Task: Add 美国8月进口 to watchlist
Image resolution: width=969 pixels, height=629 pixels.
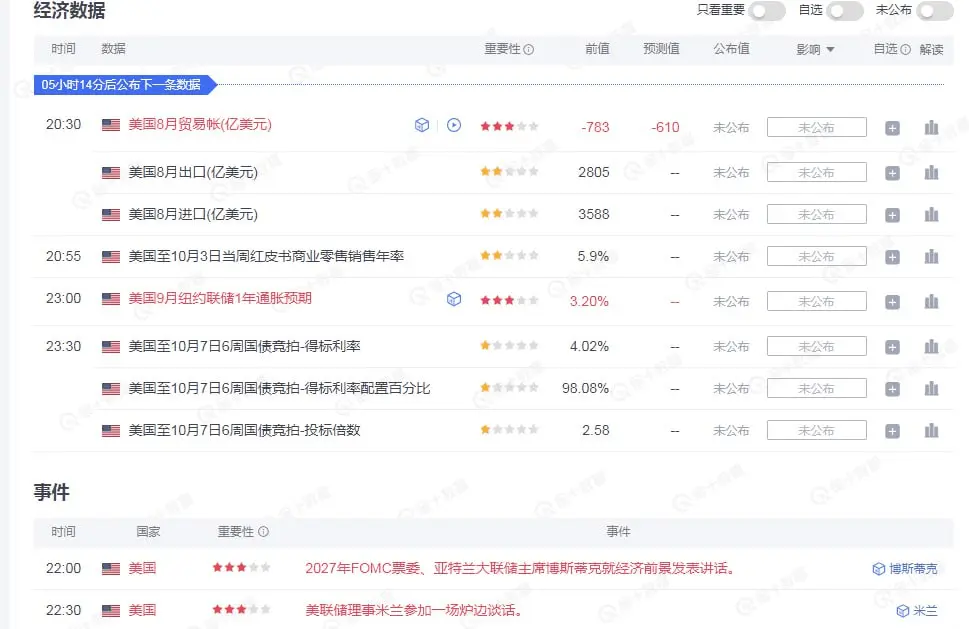Action: tap(892, 215)
